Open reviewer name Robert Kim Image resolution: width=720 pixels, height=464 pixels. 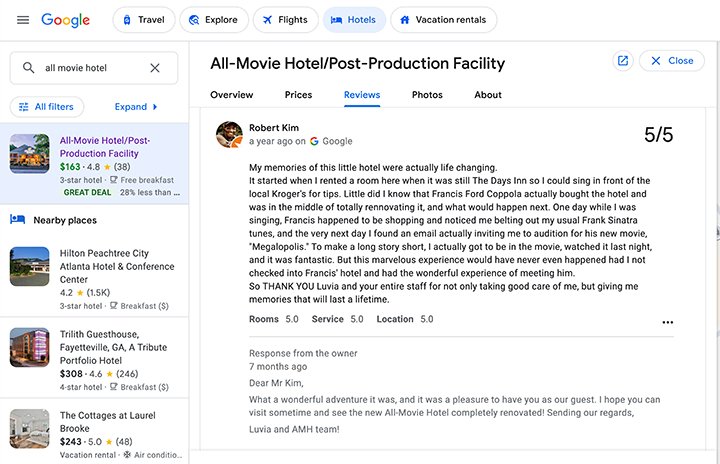point(274,128)
